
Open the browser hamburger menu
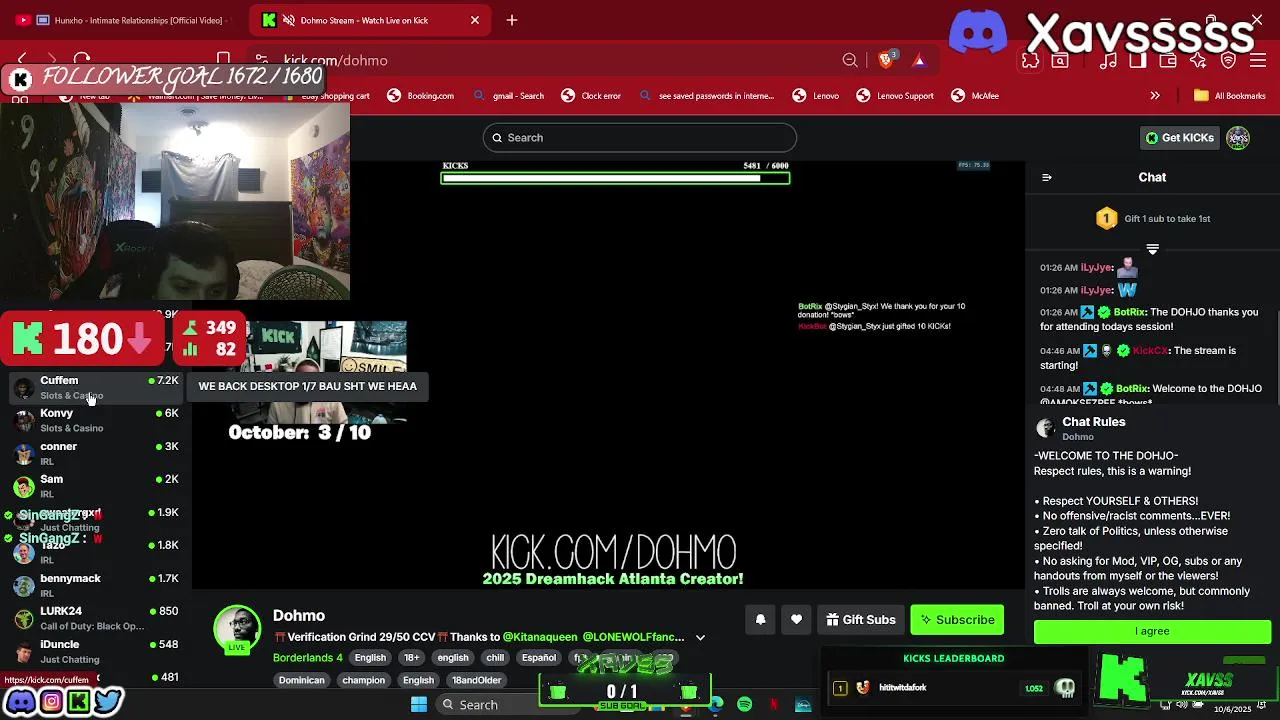pos(1258,61)
